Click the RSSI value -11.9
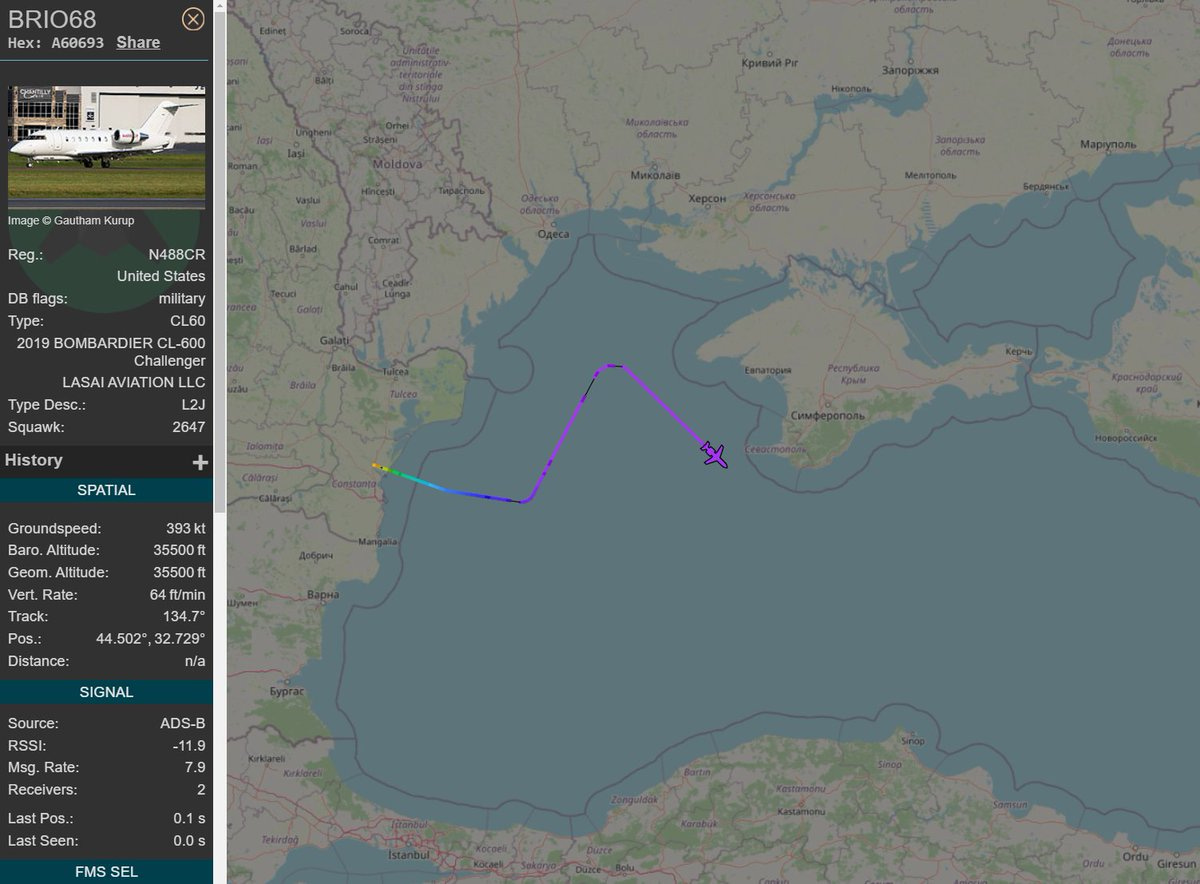Viewport: 1200px width, 884px height. 188,745
